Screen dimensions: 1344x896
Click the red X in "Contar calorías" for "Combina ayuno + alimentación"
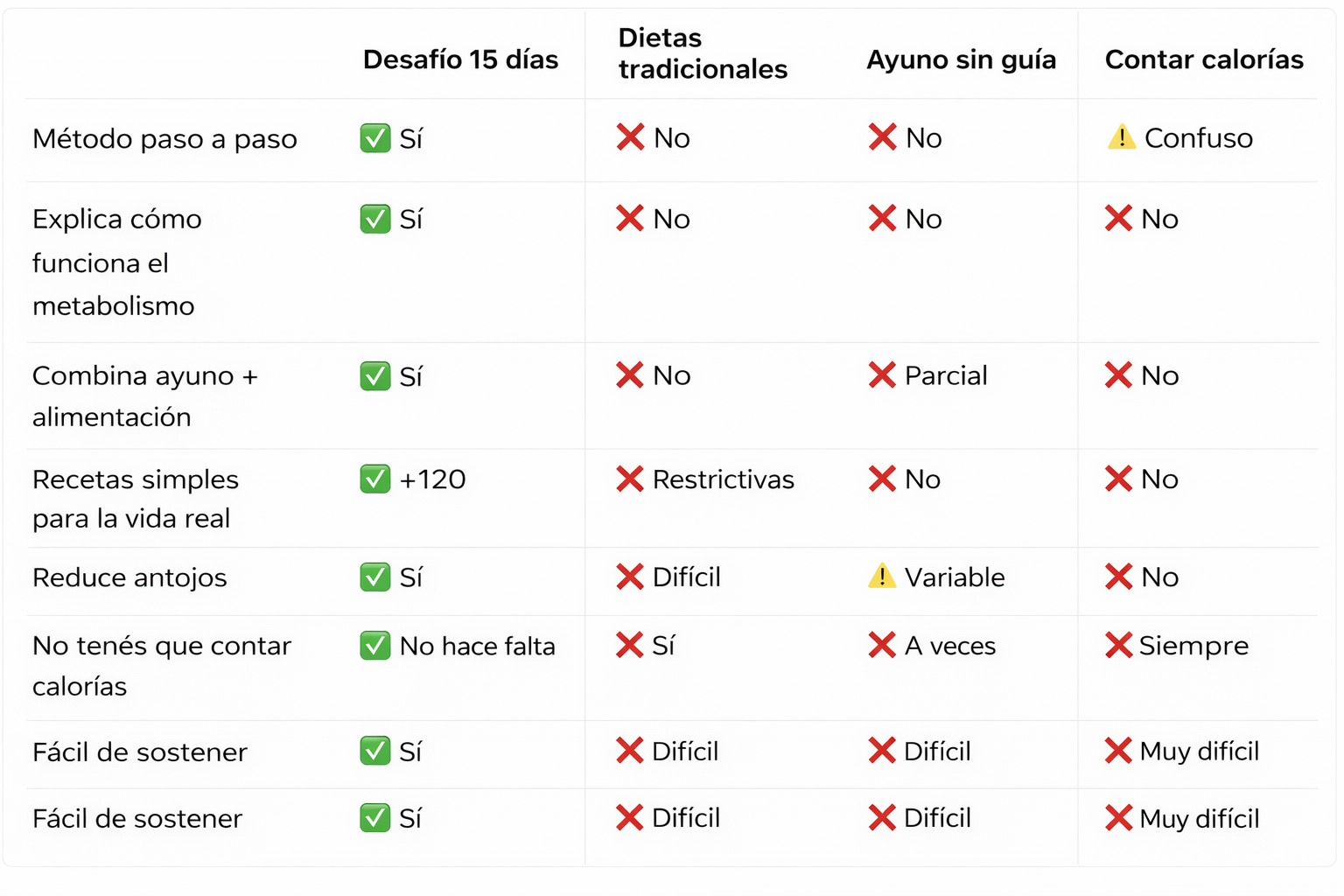click(1118, 375)
